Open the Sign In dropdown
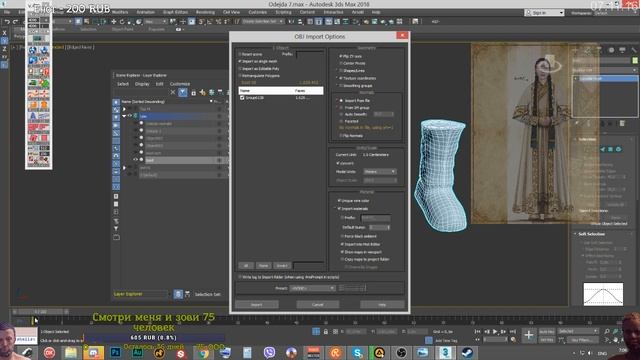 click(x=544, y=13)
